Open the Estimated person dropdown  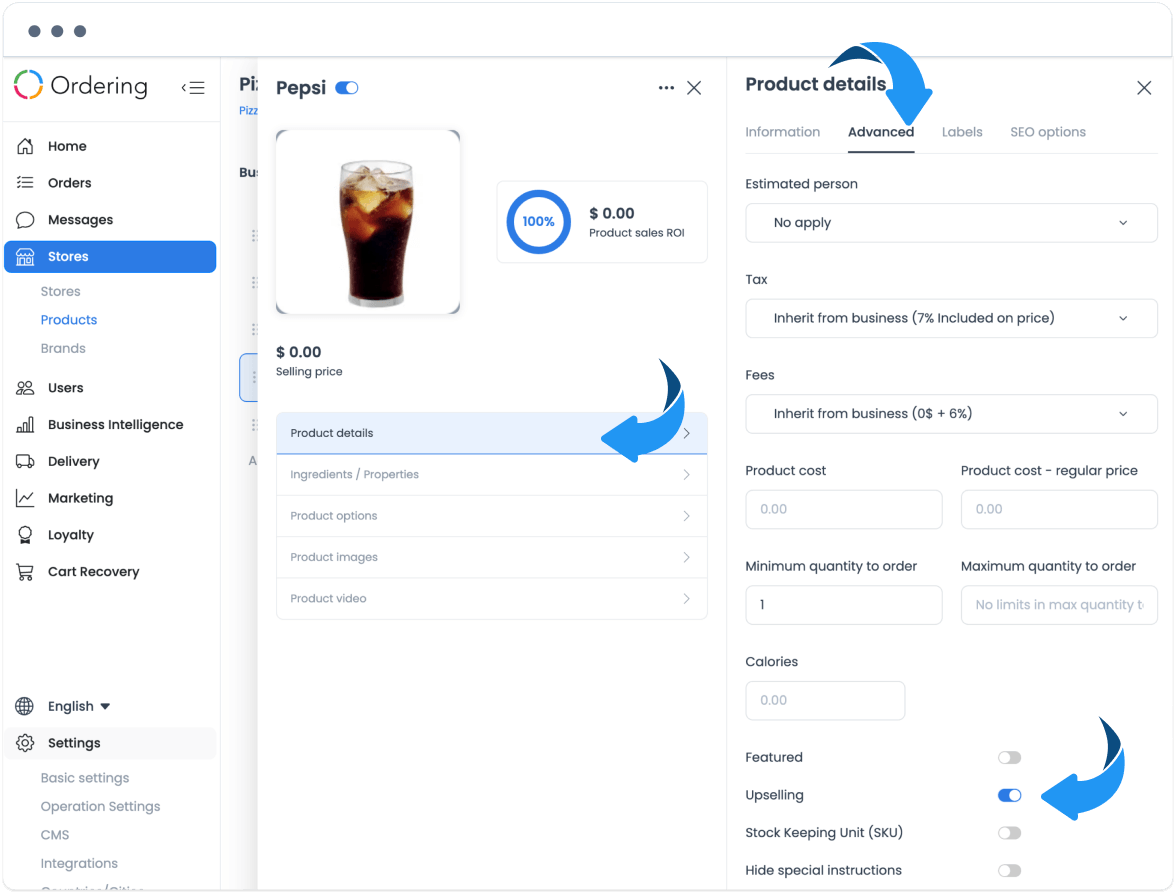point(951,223)
